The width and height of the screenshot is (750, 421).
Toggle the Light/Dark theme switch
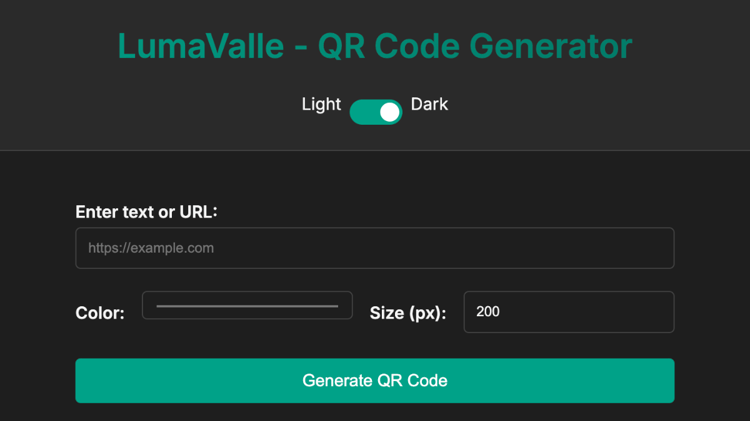(375, 111)
